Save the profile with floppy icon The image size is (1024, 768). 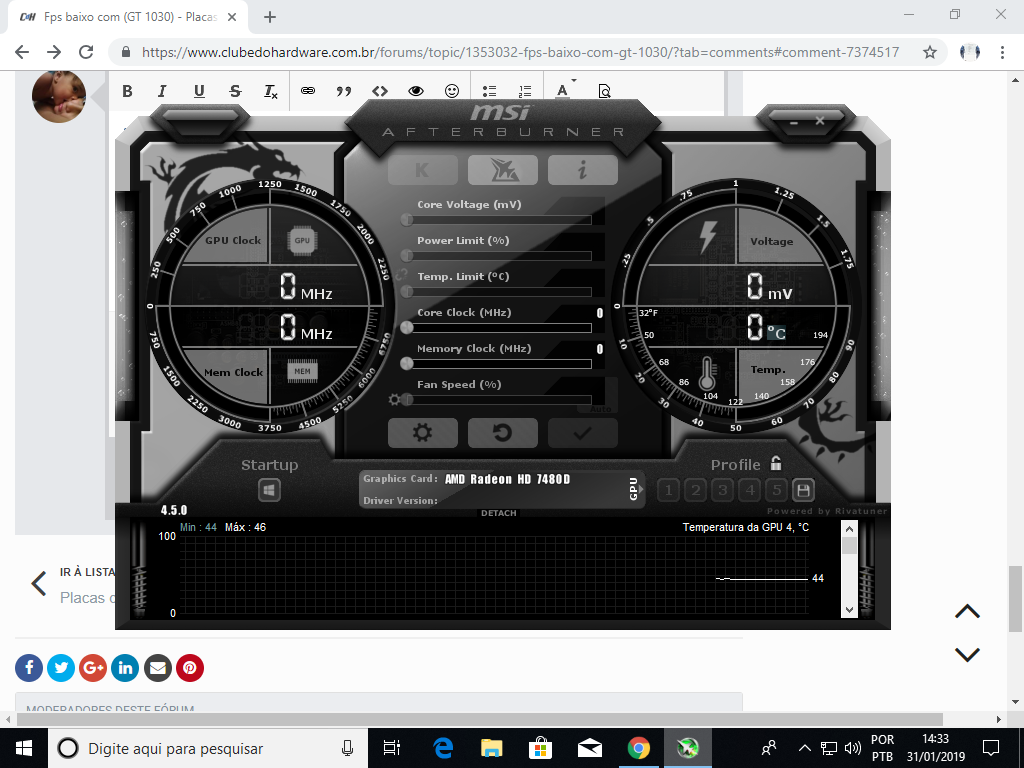pos(803,490)
